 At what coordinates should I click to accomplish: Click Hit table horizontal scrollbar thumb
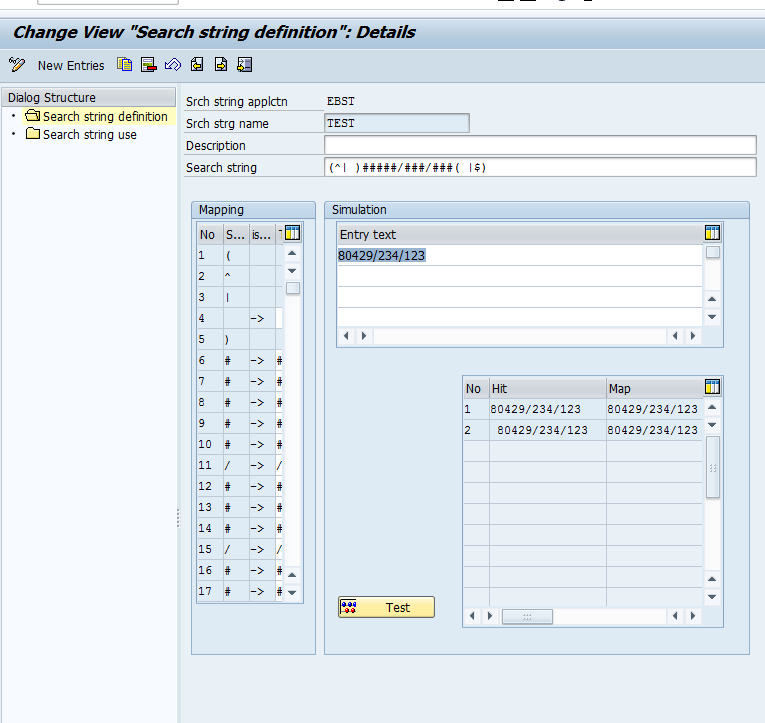pos(527,616)
